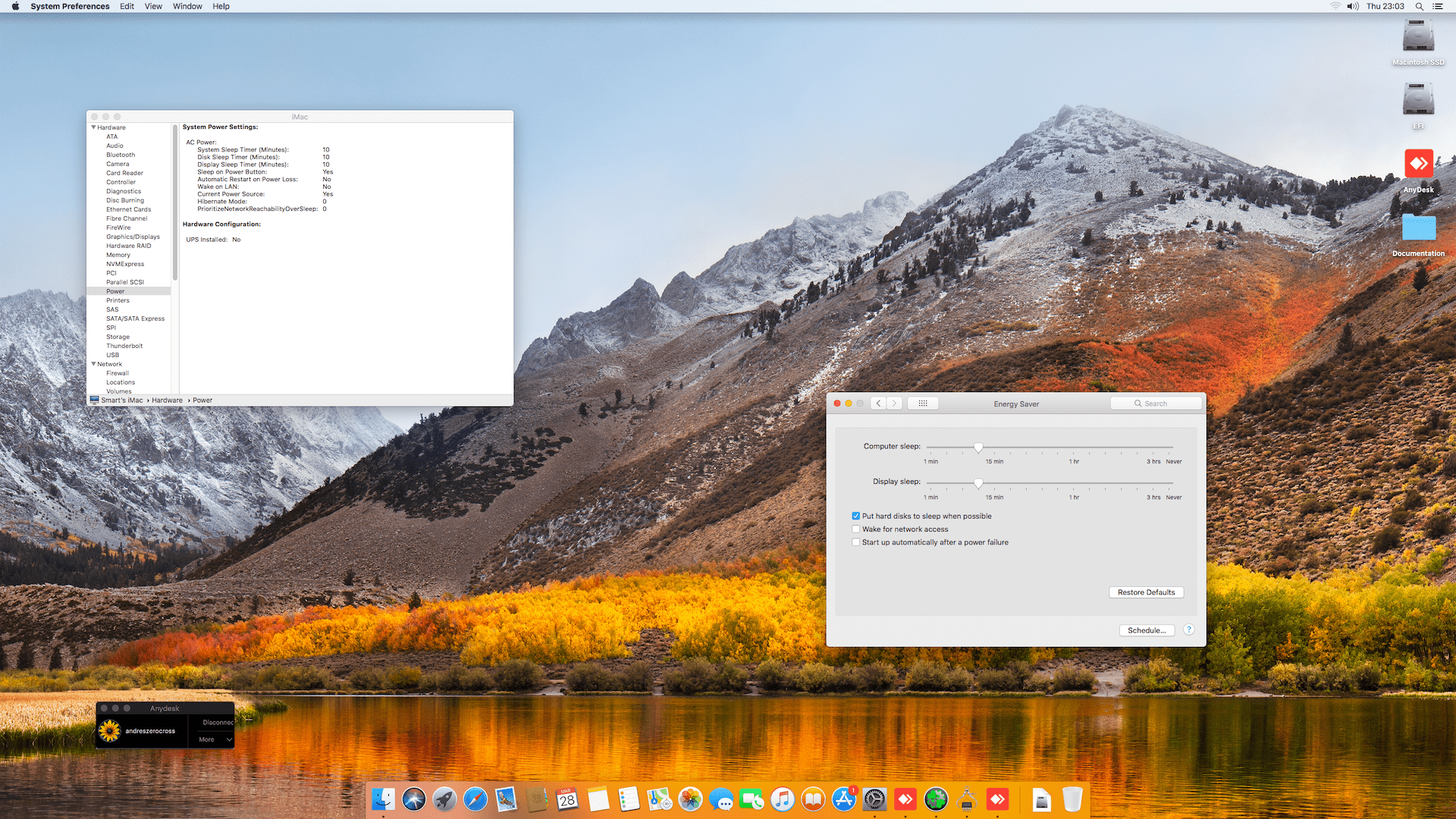Screen dimensions: 1456x819
Task: Enable Wake for network access
Action: [856, 529]
